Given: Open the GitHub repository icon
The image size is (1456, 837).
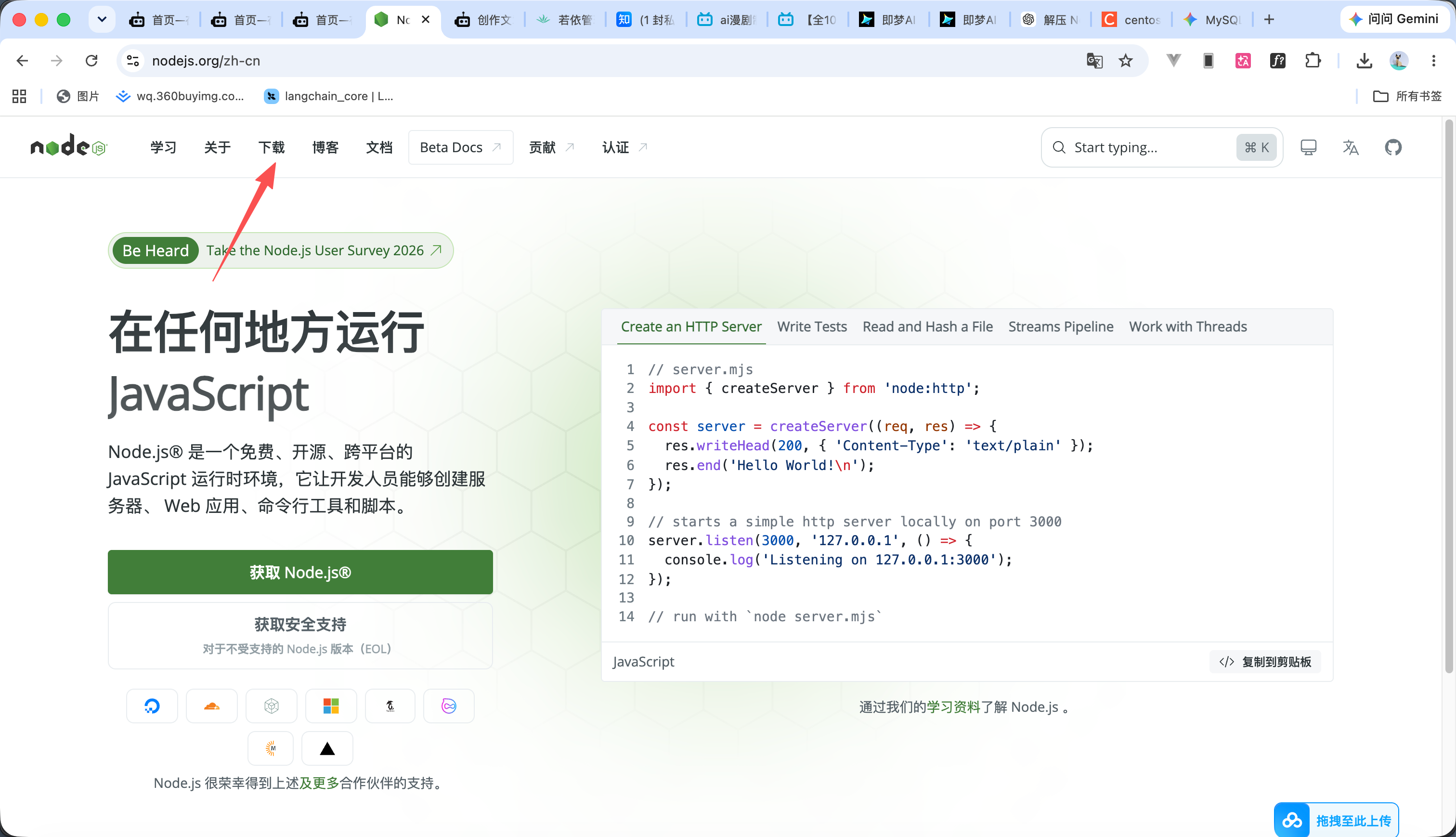Looking at the screenshot, I should coord(1393,147).
